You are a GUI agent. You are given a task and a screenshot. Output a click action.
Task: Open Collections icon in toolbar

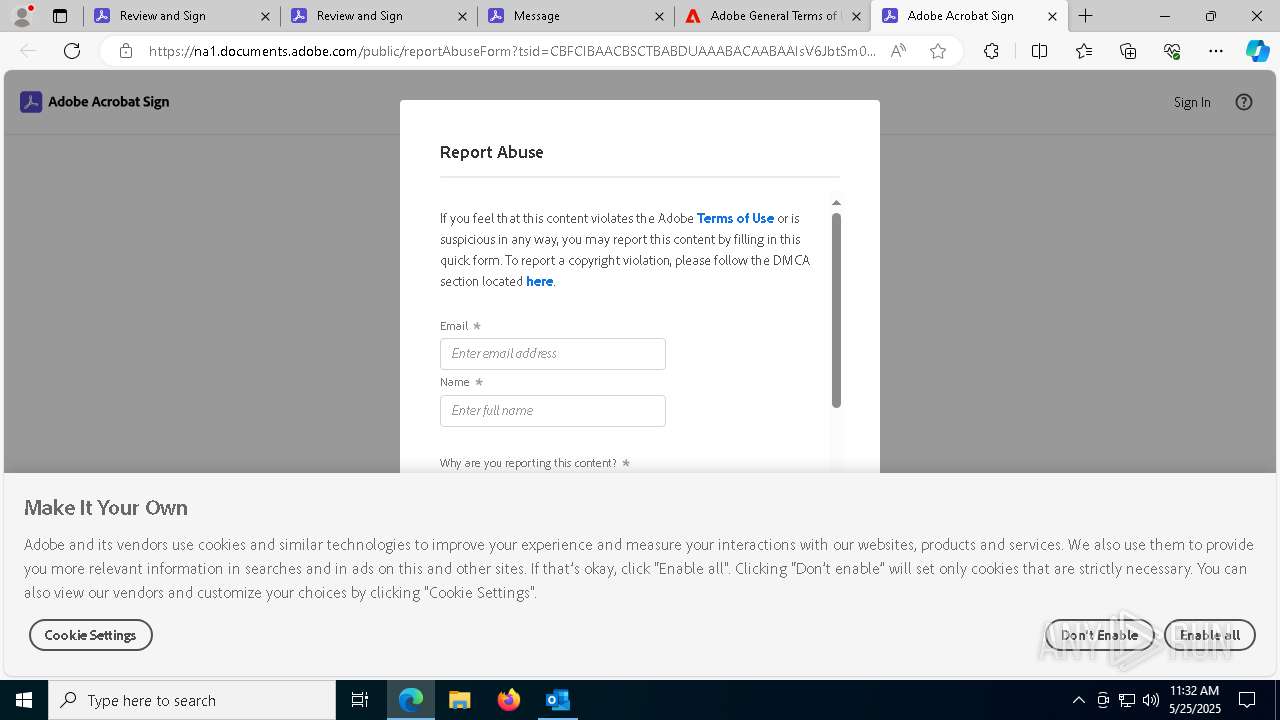coord(1128,51)
